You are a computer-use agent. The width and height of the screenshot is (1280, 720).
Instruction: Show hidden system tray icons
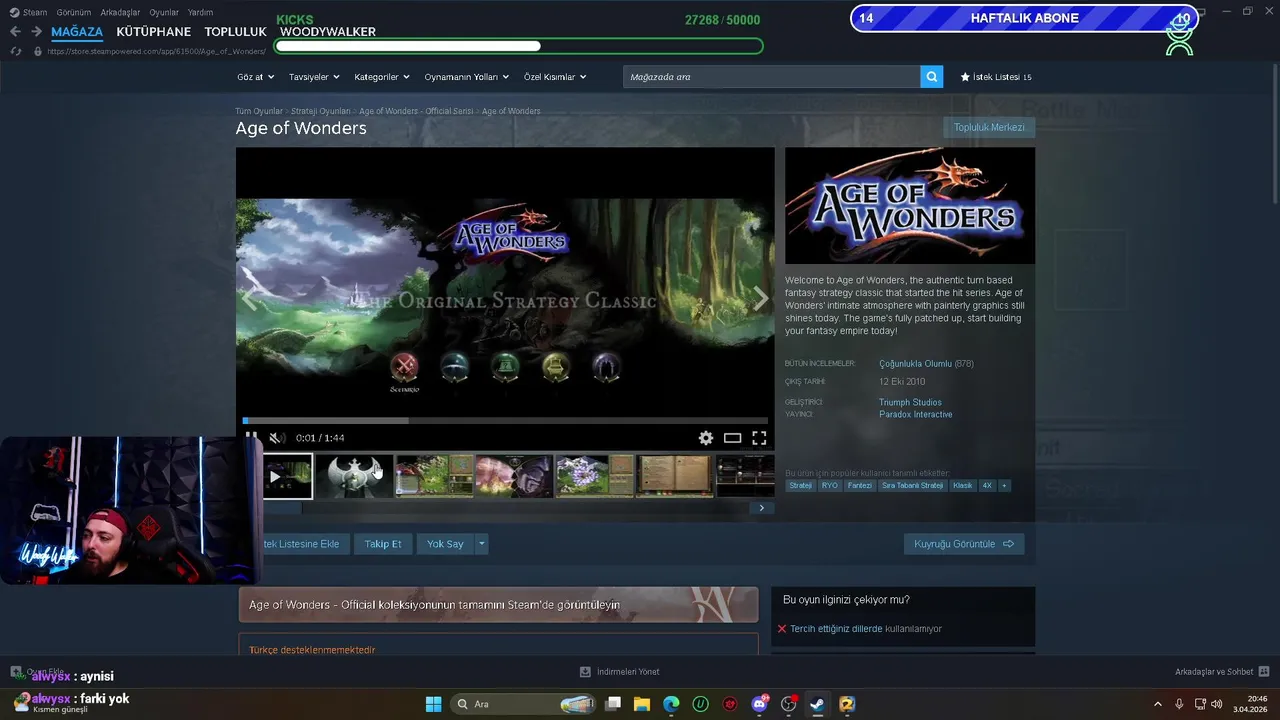(x=1158, y=704)
